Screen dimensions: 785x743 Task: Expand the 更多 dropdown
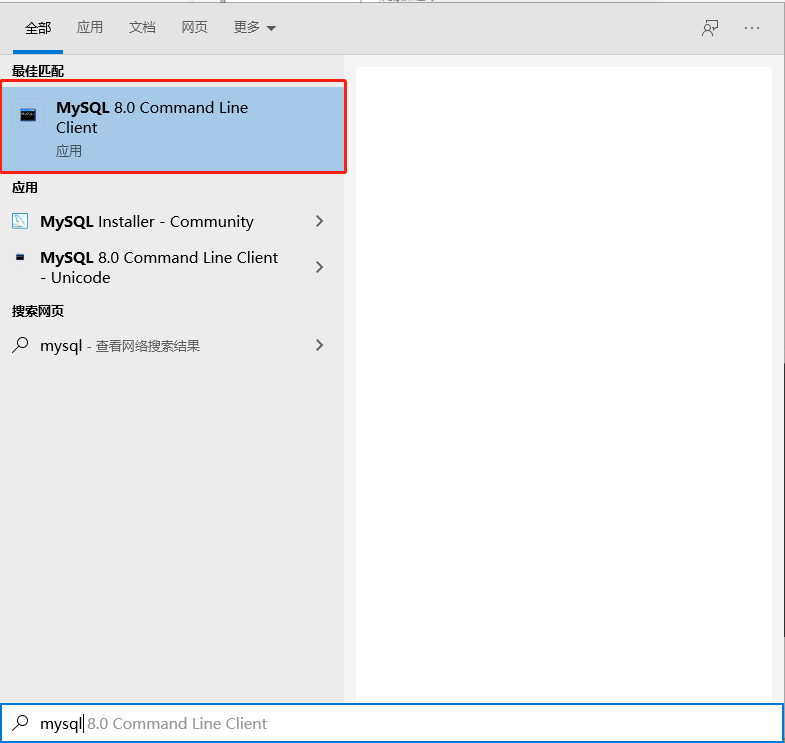pyautogui.click(x=254, y=27)
